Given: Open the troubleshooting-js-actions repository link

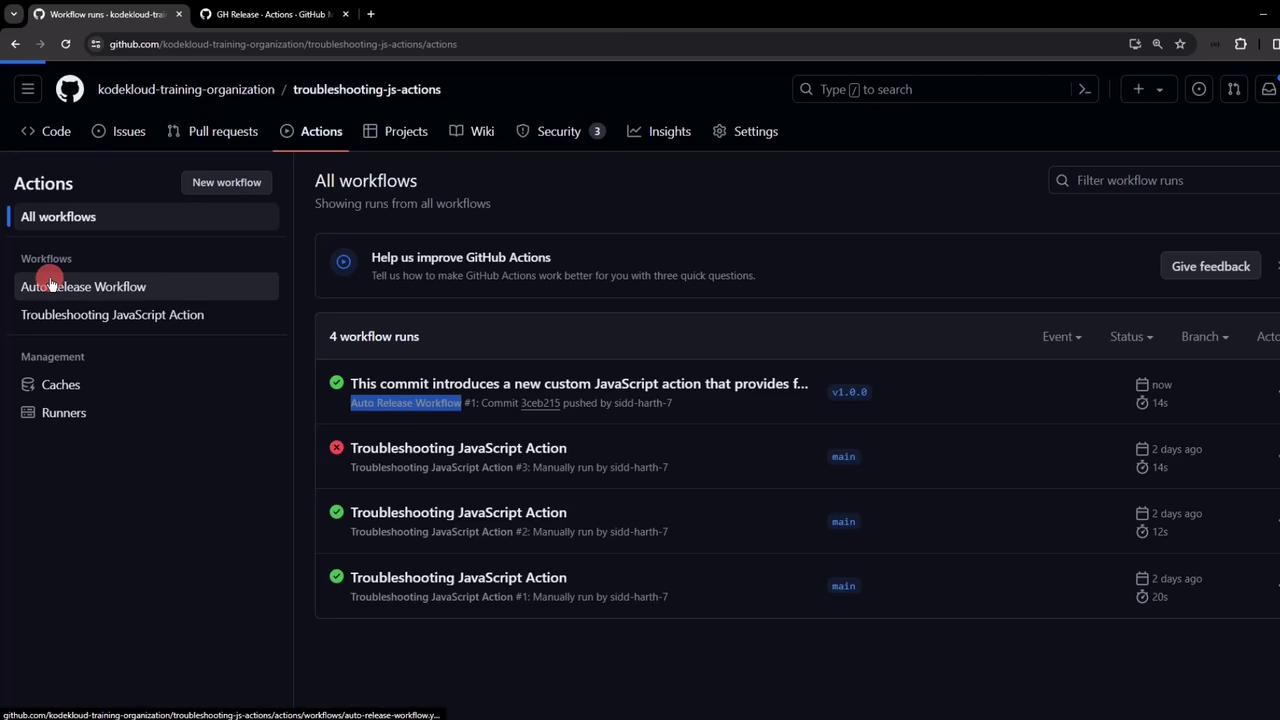Looking at the screenshot, I should (x=367, y=89).
